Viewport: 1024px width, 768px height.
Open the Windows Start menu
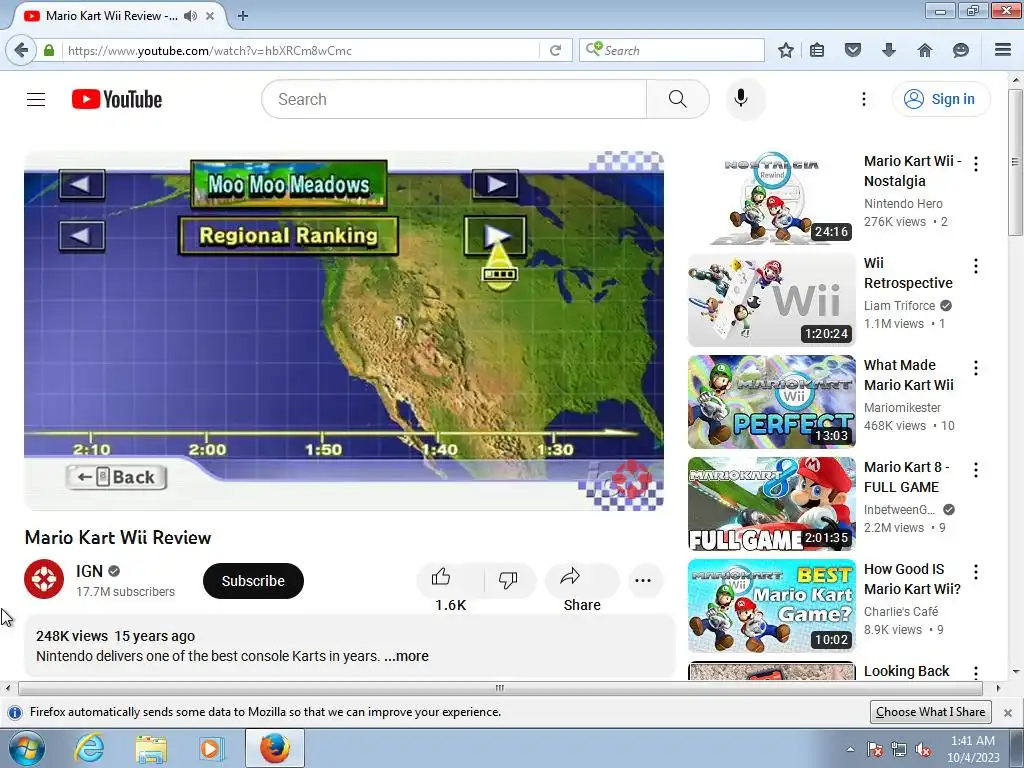pyautogui.click(x=26, y=748)
